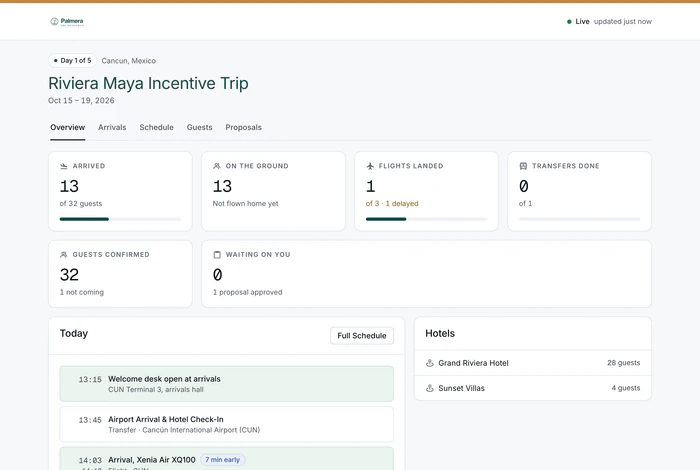This screenshot has width=700, height=470.
Task: Click the On The Ground people icon
Action: click(x=217, y=166)
